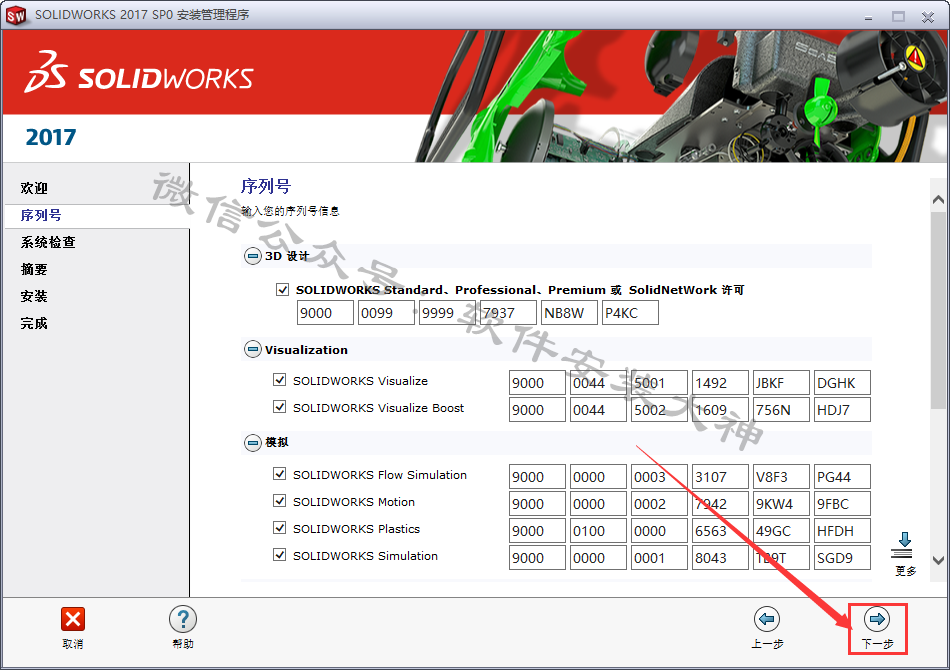This screenshot has height=670, width=950.
Task: Click 3D design serial field containing P4KC
Action: tap(631, 313)
